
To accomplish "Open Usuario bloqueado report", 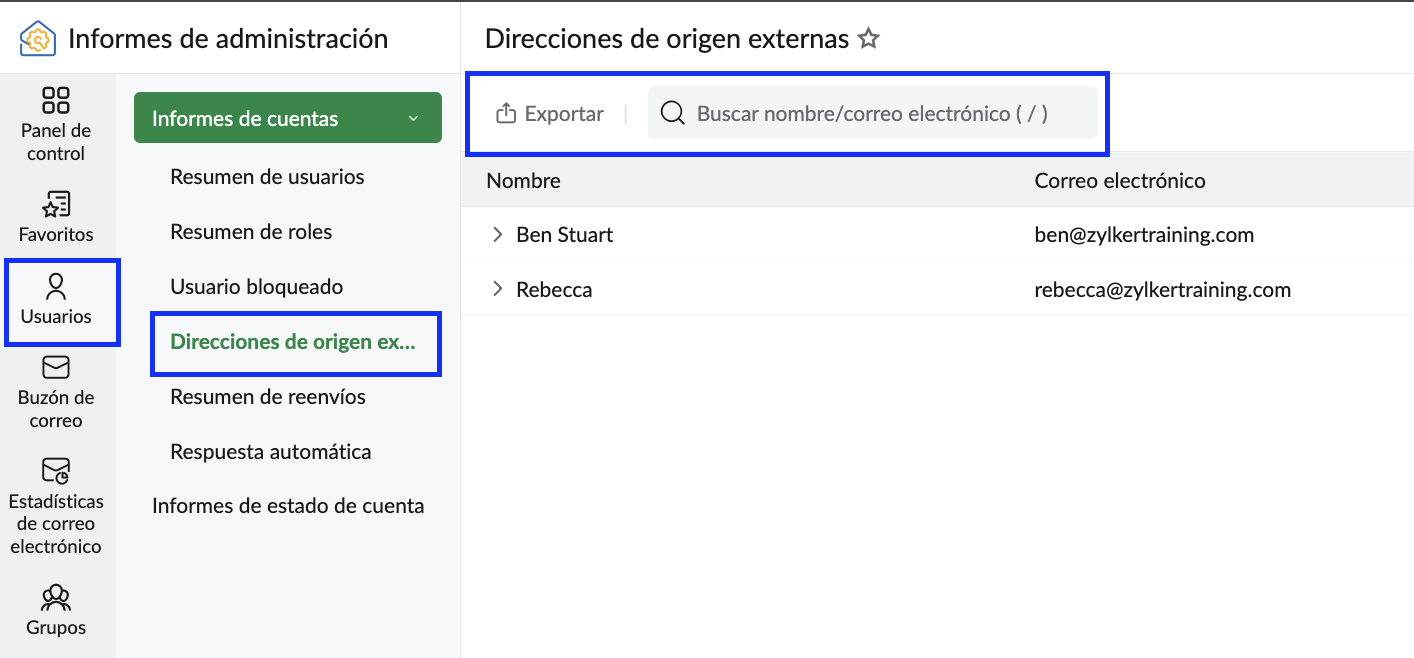I will point(257,287).
